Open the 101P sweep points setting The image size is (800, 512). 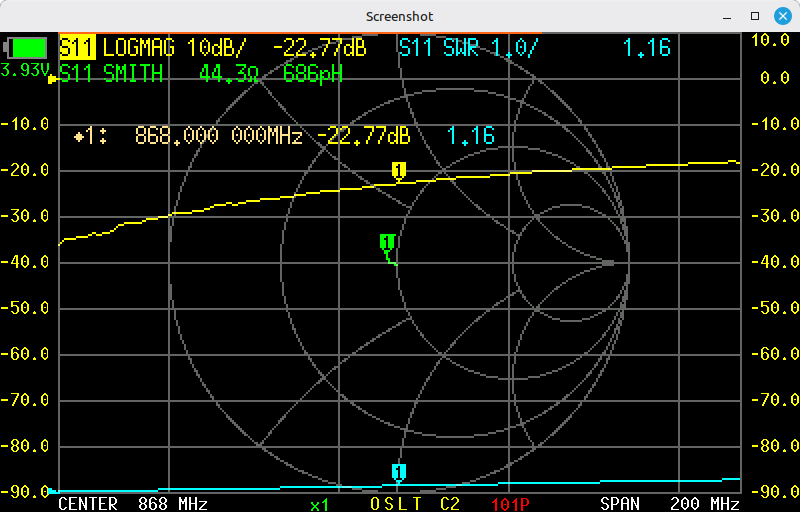tap(510, 504)
